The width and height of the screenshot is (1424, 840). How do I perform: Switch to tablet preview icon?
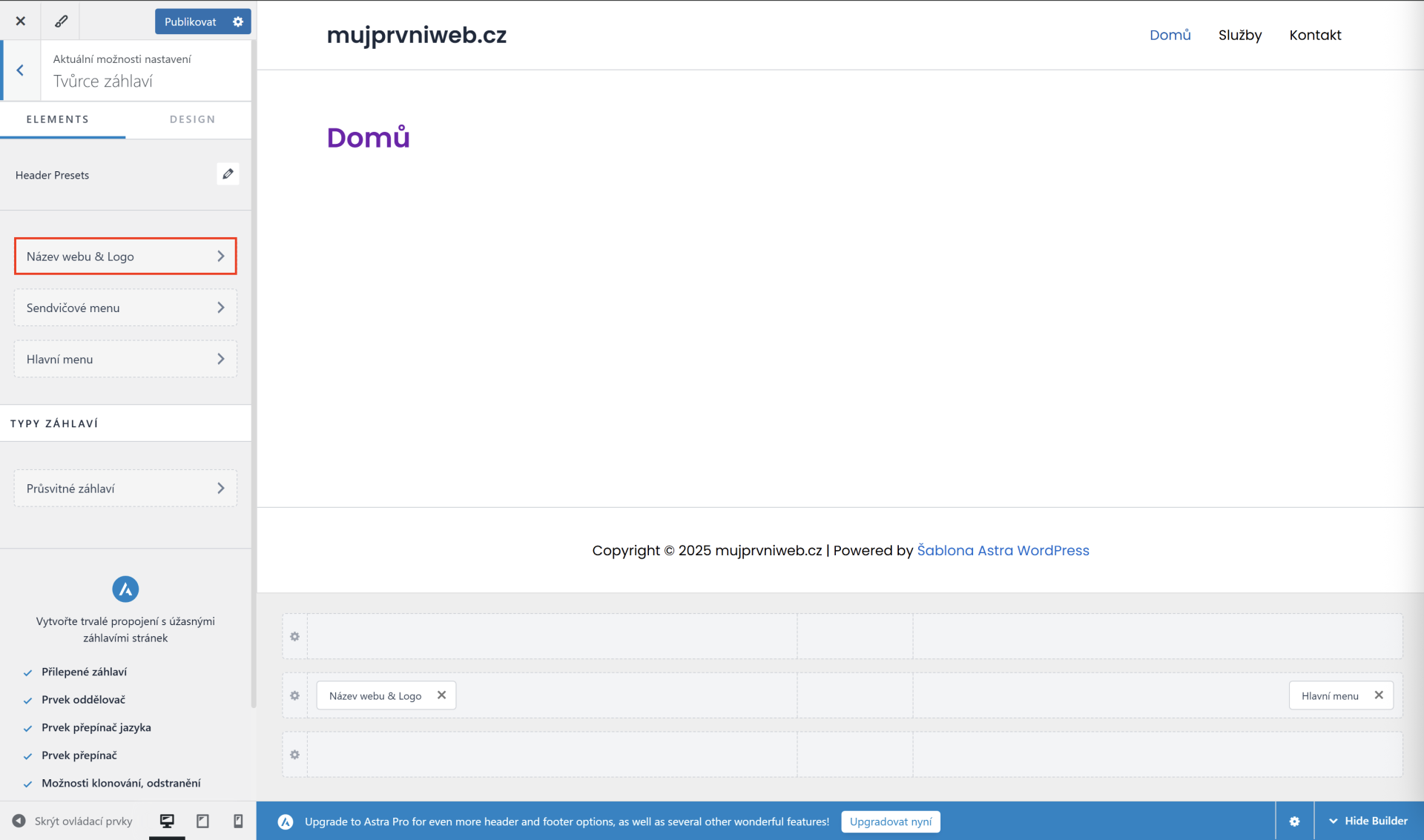pyautogui.click(x=202, y=821)
